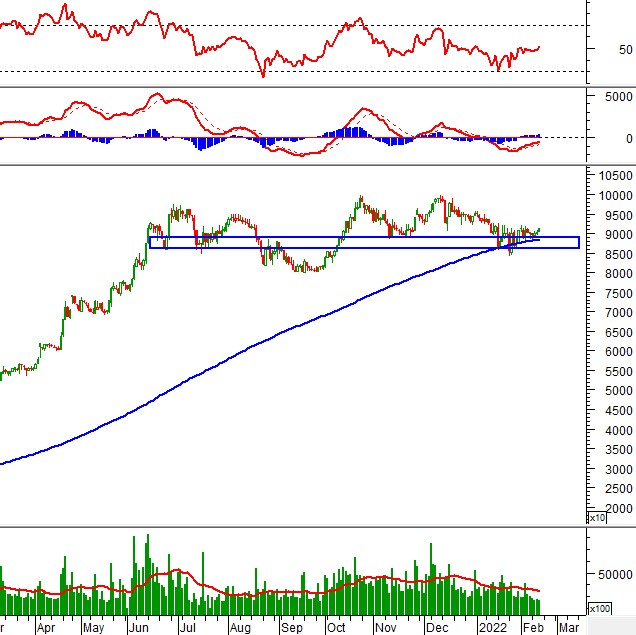The width and height of the screenshot is (636, 635).
Task: Select the Mar label on the time axis
Action: (569, 628)
